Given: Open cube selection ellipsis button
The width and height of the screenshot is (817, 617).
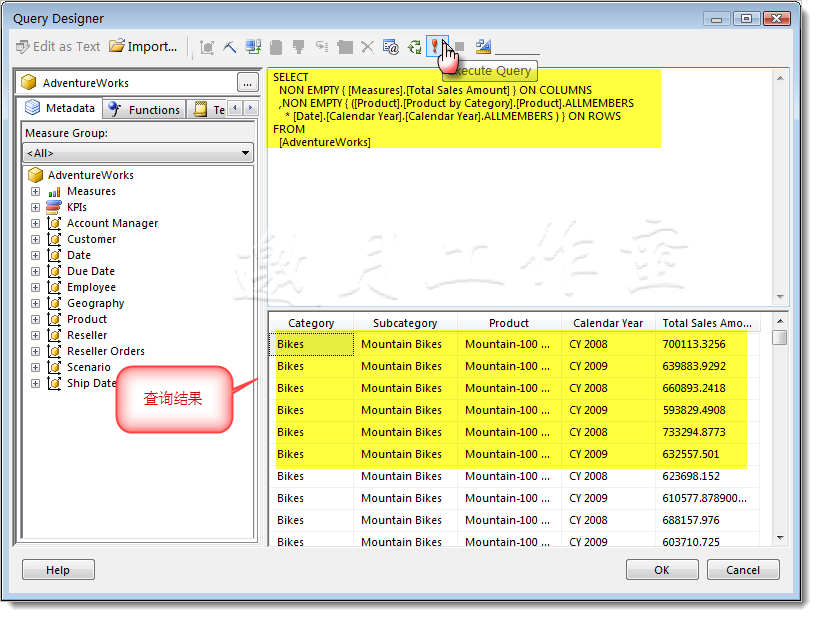Looking at the screenshot, I should point(247,83).
